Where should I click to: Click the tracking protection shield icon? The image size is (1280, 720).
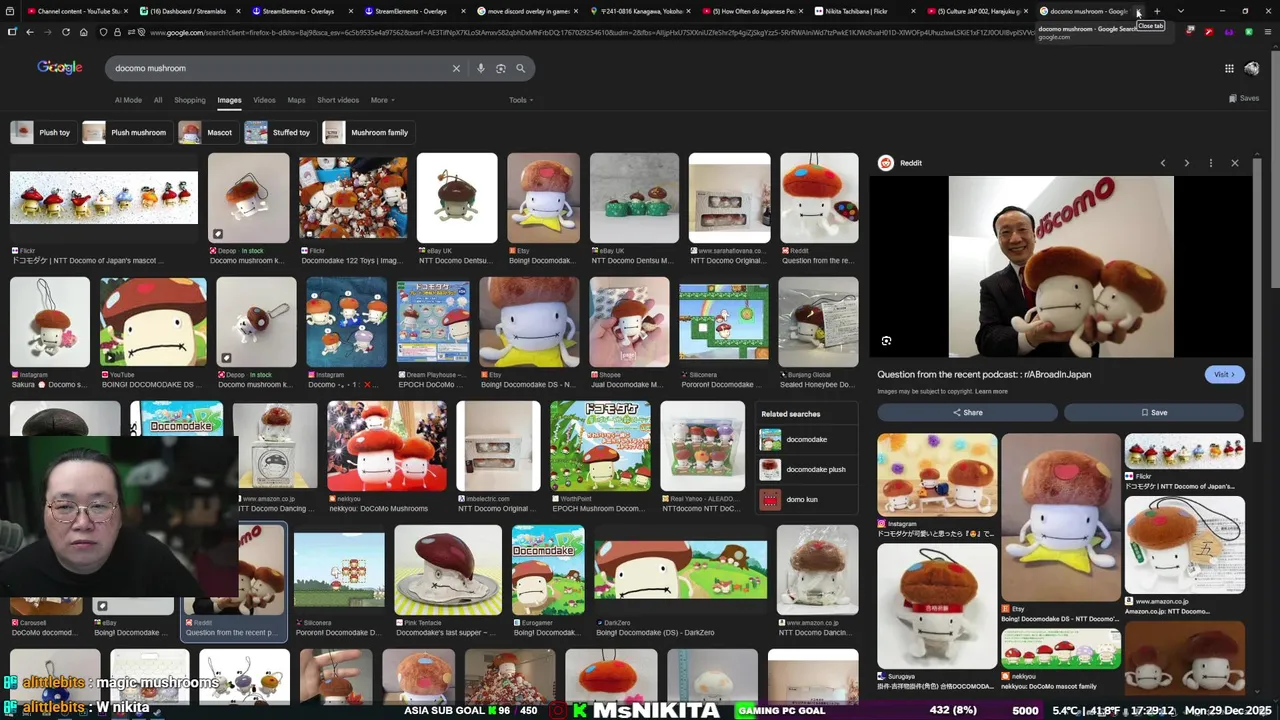tap(103, 32)
